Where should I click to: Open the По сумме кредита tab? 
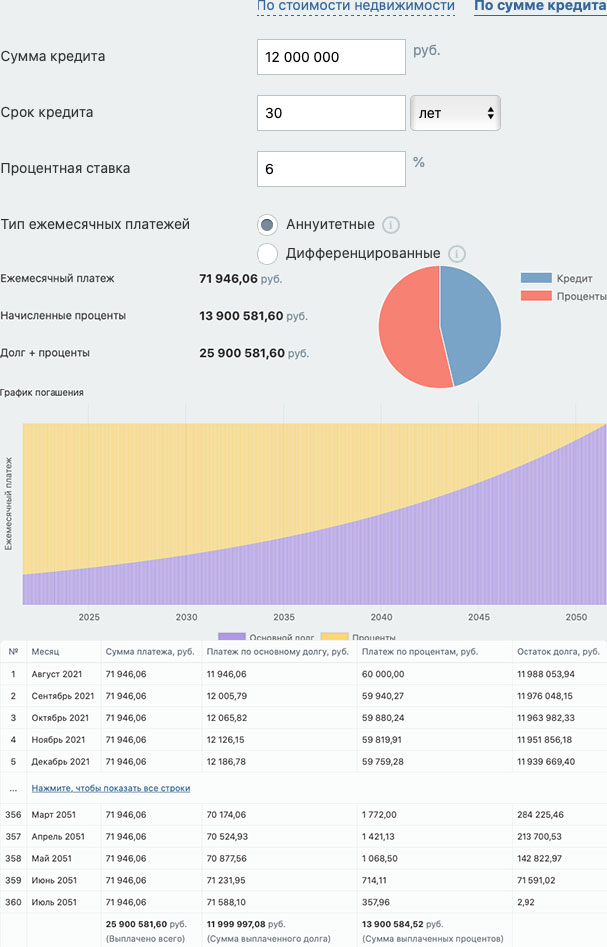pyautogui.click(x=540, y=6)
